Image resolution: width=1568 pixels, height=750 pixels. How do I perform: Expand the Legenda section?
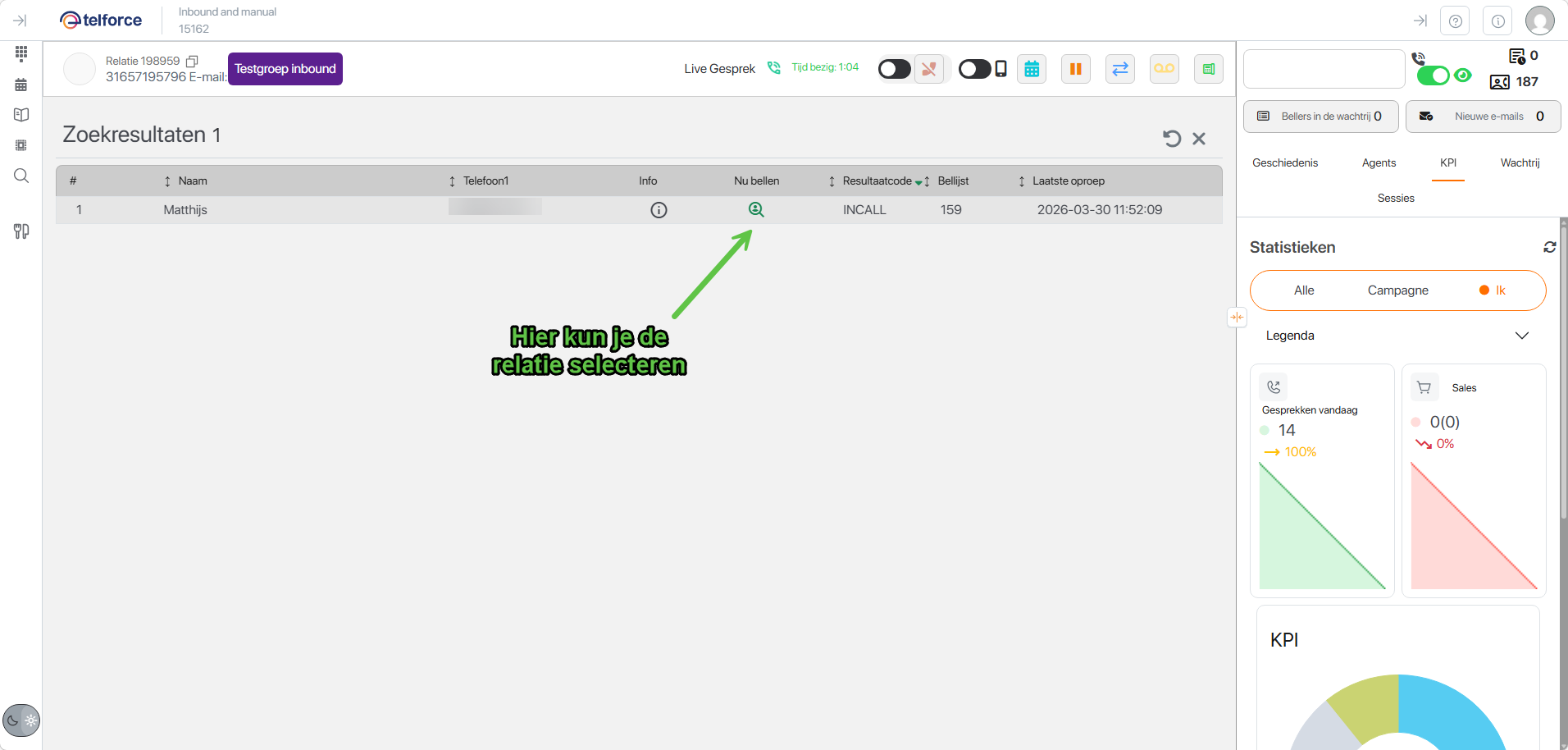[1521, 336]
